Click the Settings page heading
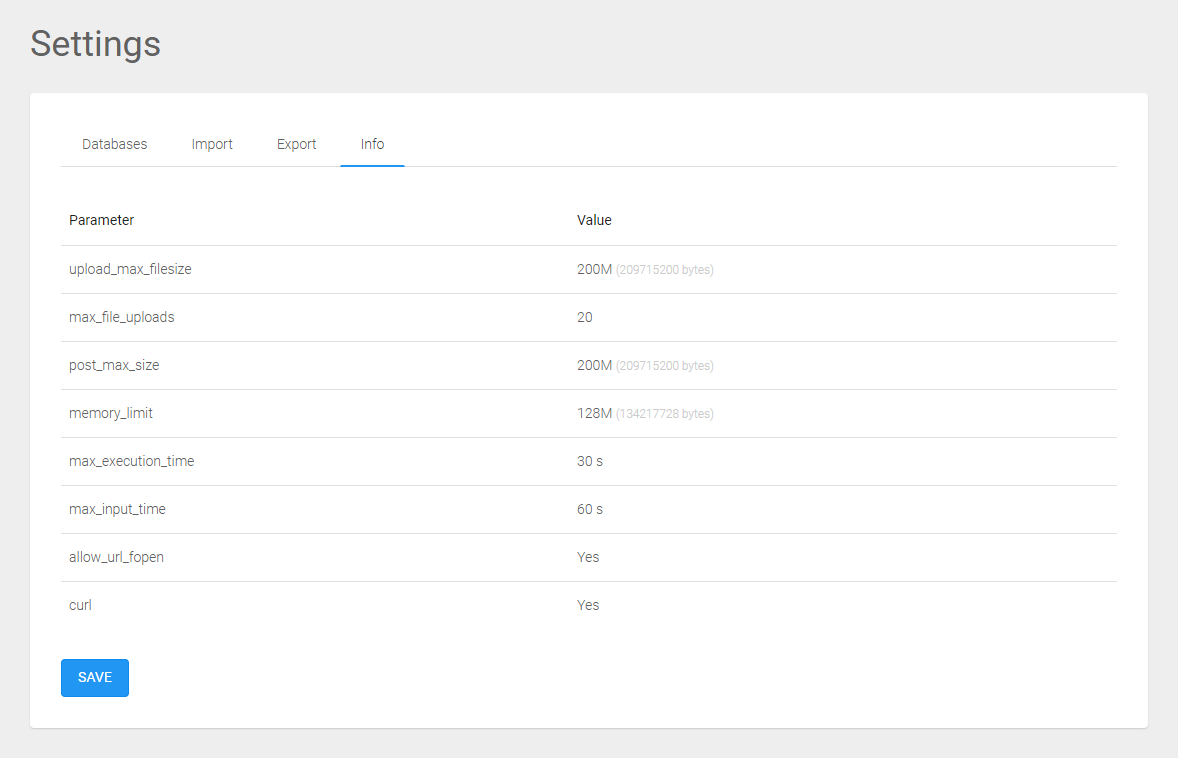1178x758 pixels. tap(95, 44)
